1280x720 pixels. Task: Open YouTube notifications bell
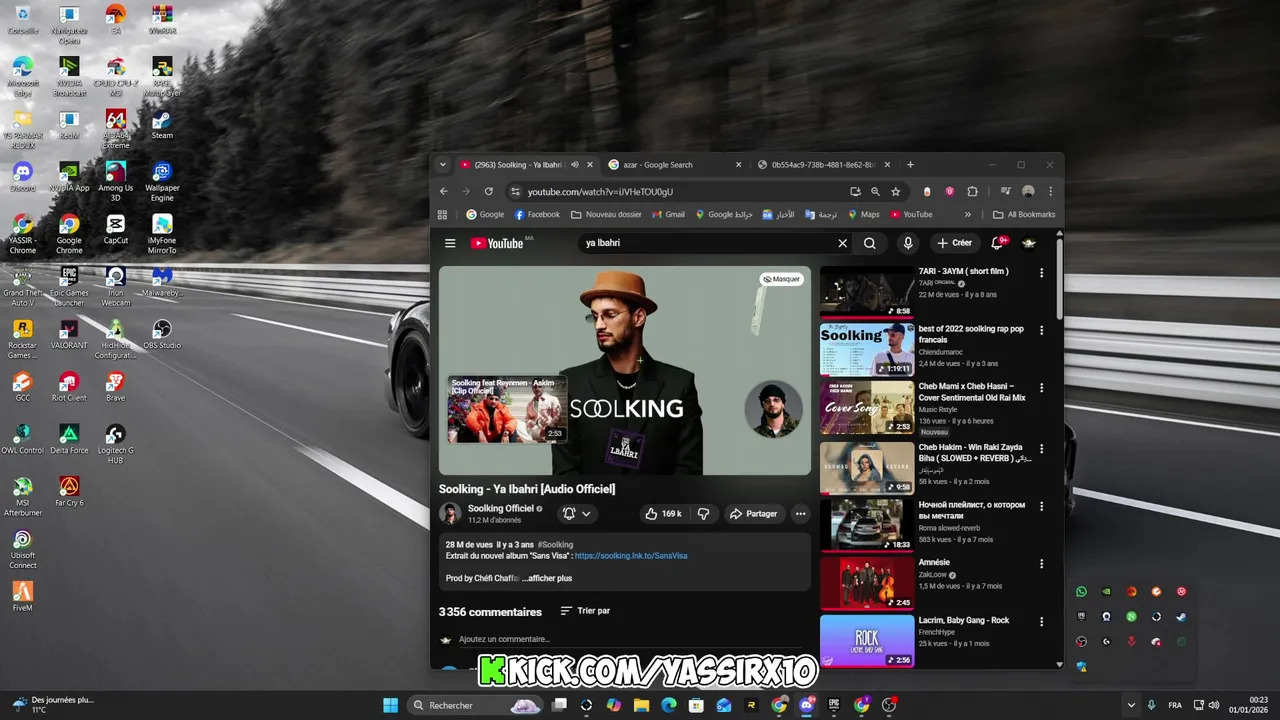click(x=997, y=243)
